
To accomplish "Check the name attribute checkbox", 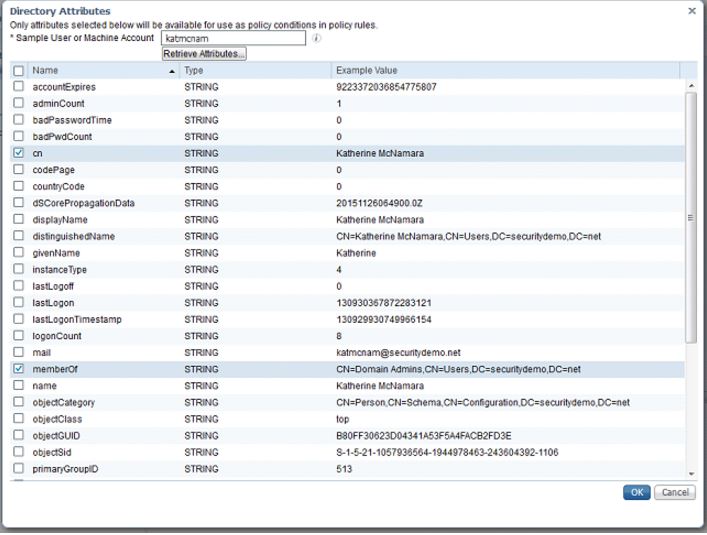I will [x=18, y=385].
